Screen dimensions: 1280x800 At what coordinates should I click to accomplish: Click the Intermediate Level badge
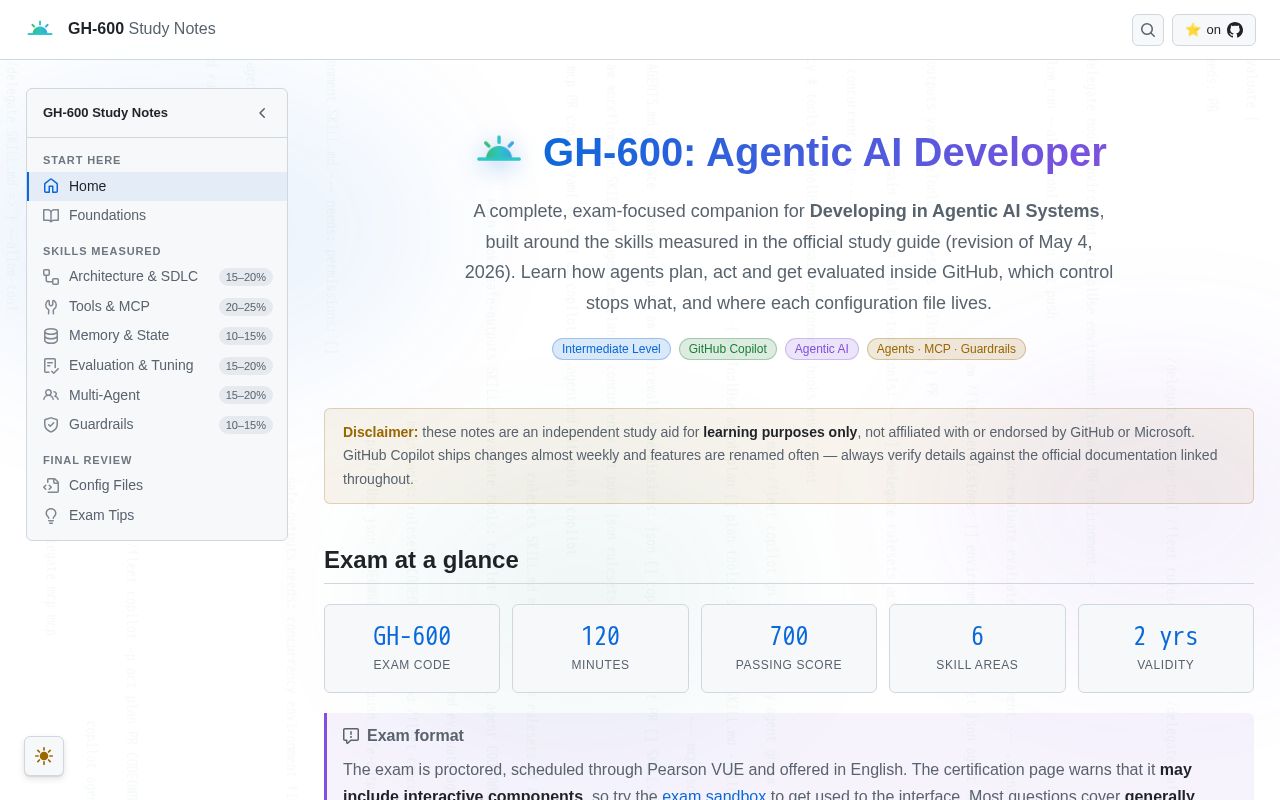[x=611, y=349]
